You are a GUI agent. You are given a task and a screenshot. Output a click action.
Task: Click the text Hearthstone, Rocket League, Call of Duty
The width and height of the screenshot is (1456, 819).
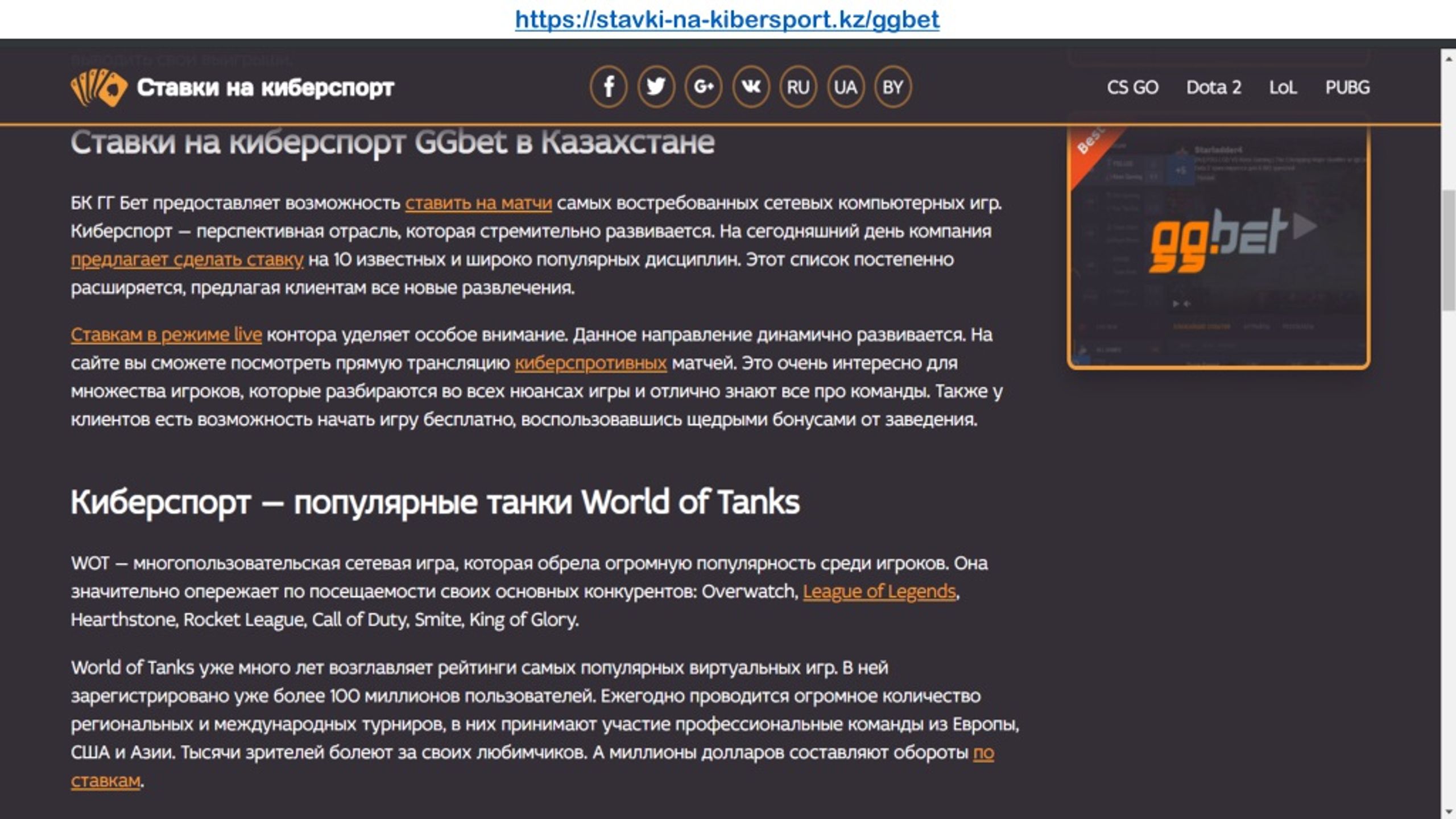239,619
